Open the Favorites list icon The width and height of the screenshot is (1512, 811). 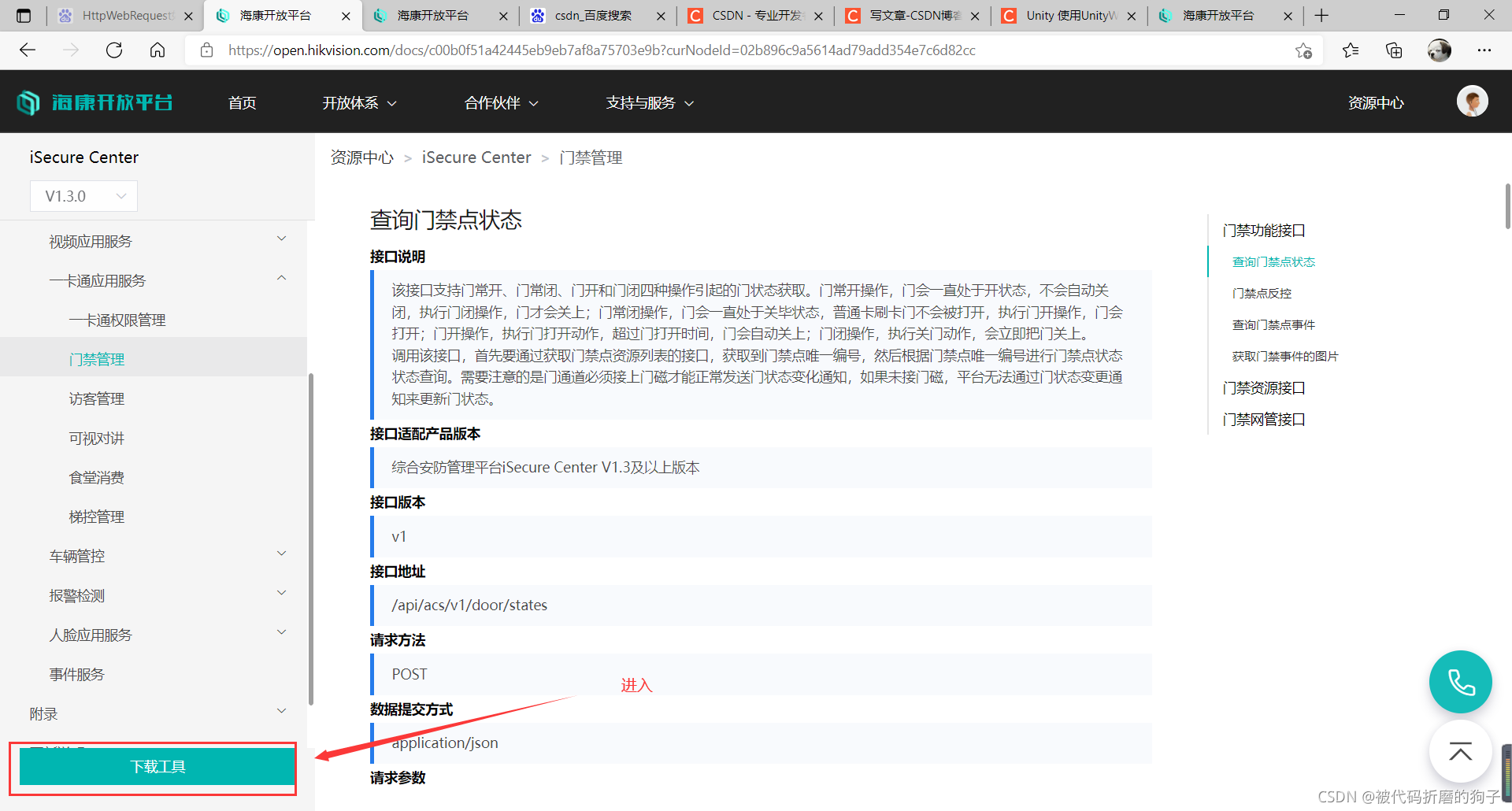point(1351,50)
